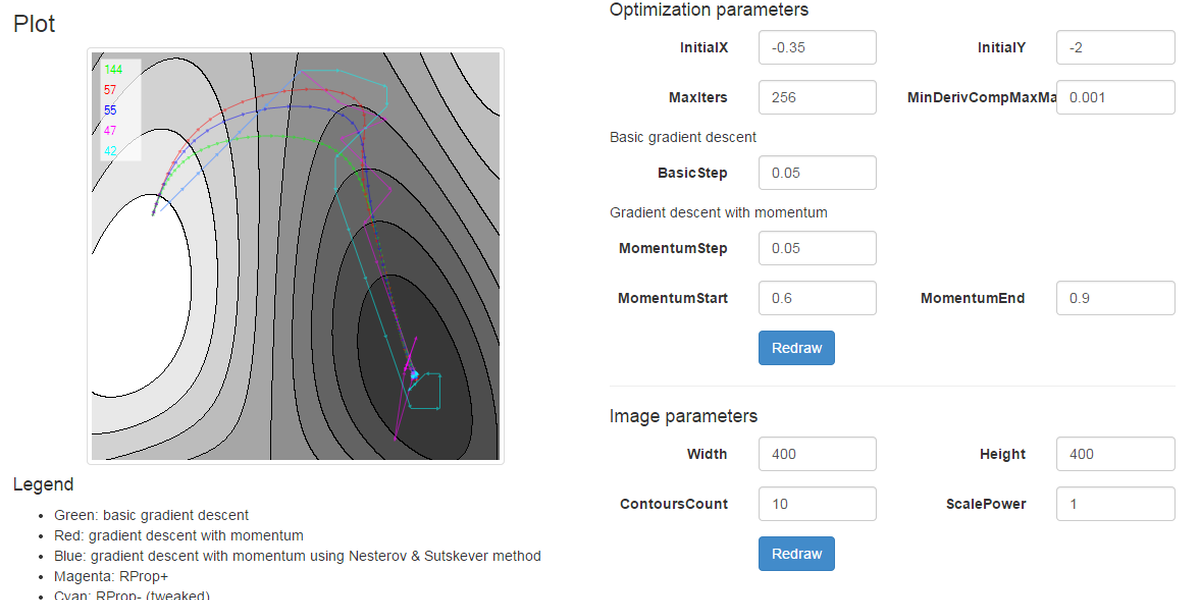Click the cyan iteration count 42 in legend
The height and width of the screenshot is (600, 1200).
110,151
